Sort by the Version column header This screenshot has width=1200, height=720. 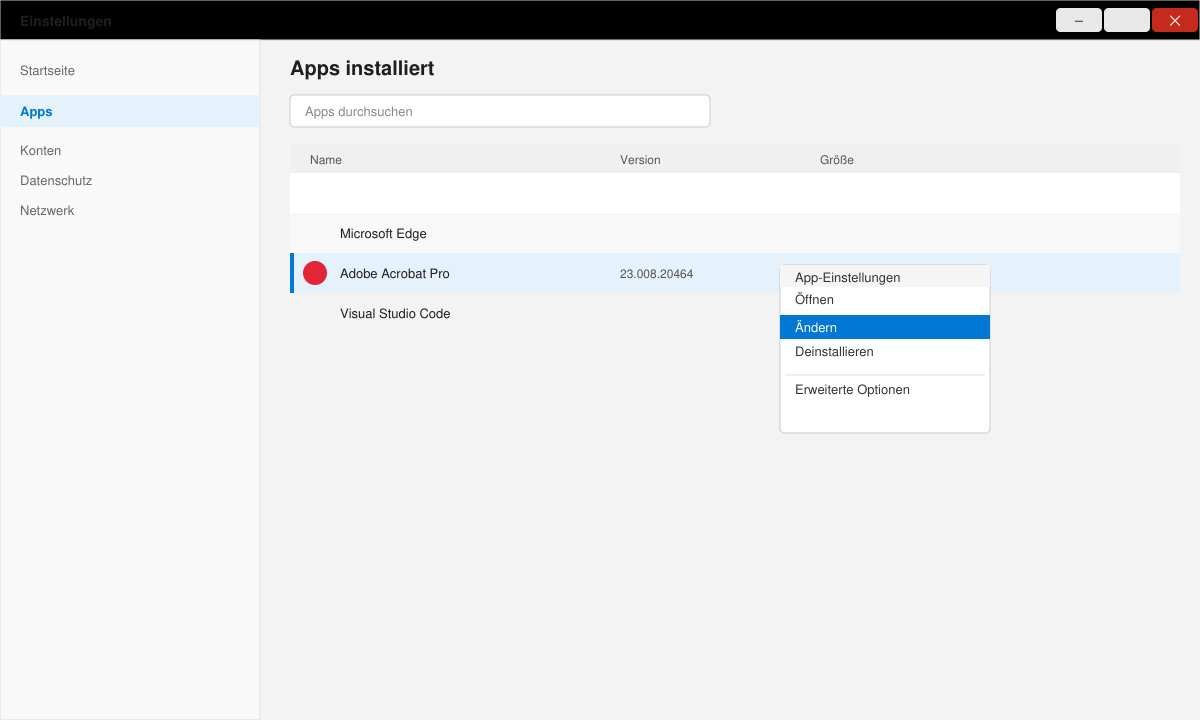(x=640, y=160)
